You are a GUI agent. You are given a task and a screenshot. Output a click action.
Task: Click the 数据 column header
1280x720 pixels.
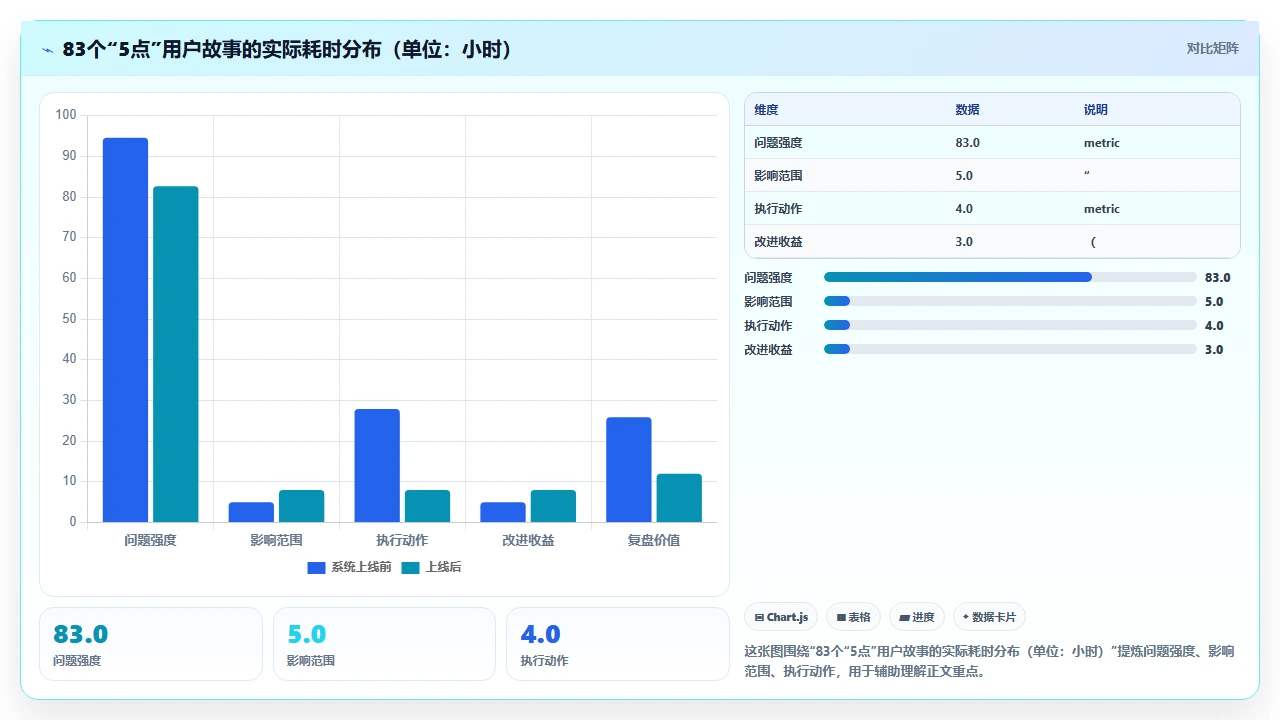point(967,109)
